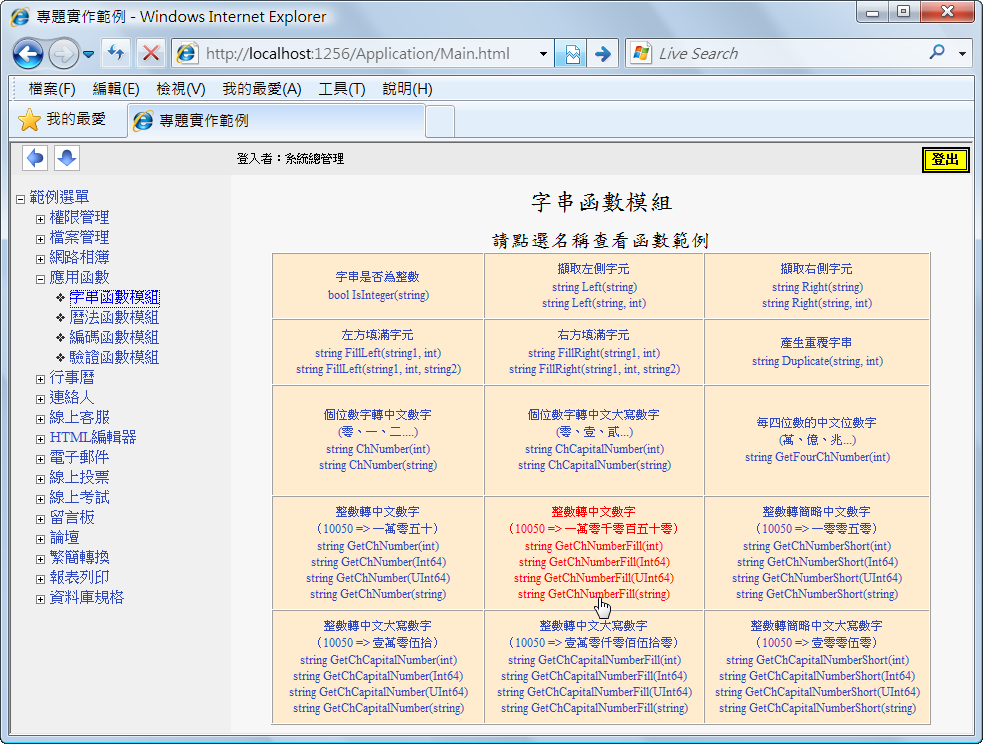Screen dimensions: 983x744
Task: Open the address bar history dropdown
Action: point(544,54)
